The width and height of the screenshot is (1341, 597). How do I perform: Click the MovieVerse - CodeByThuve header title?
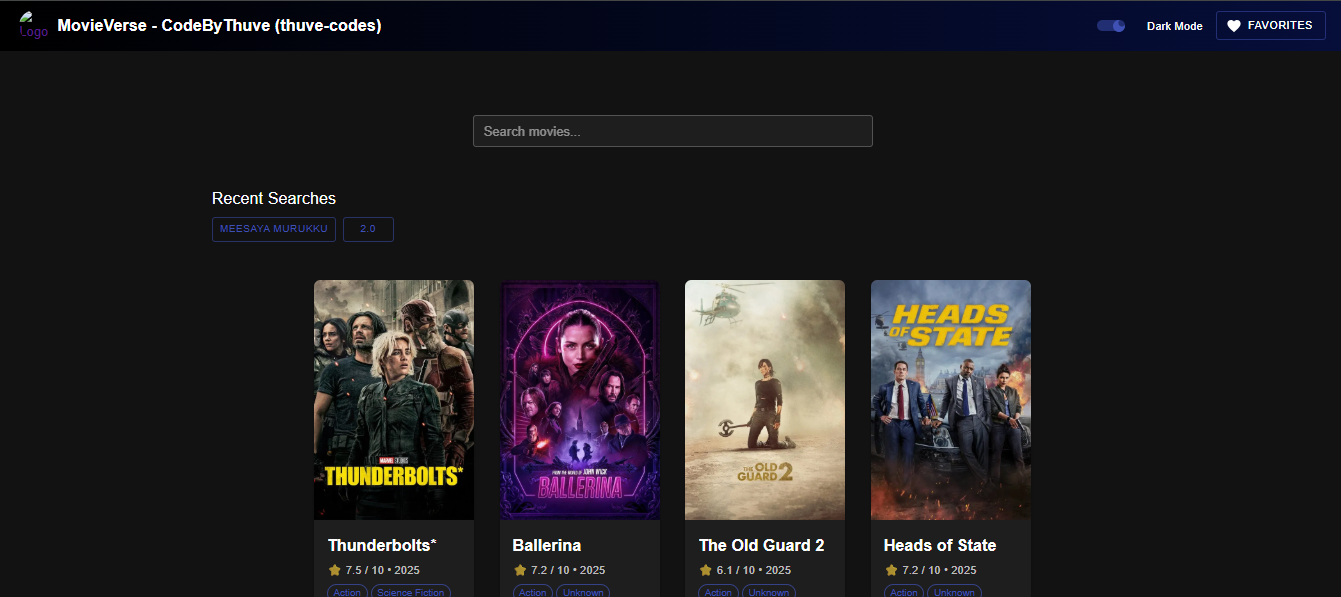point(219,26)
